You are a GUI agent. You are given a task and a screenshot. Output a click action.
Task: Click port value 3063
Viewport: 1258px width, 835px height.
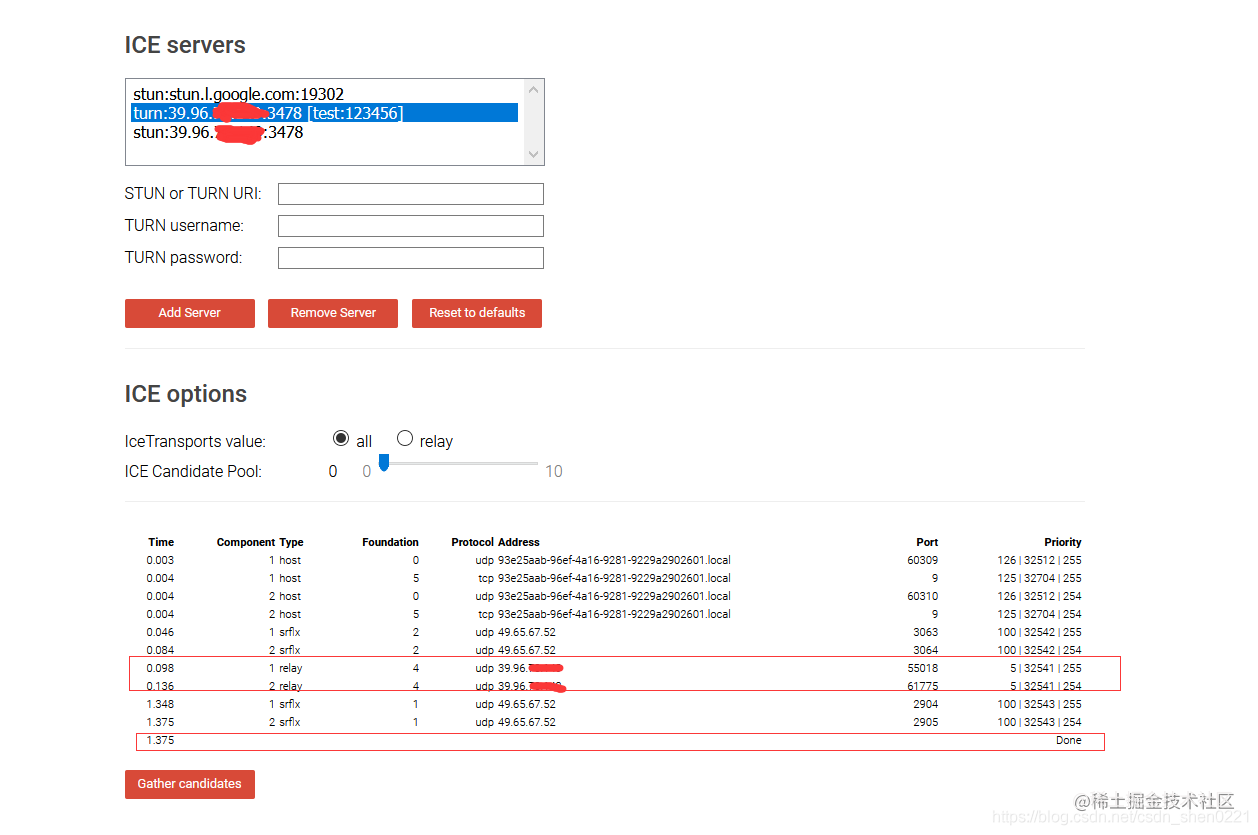(x=926, y=632)
